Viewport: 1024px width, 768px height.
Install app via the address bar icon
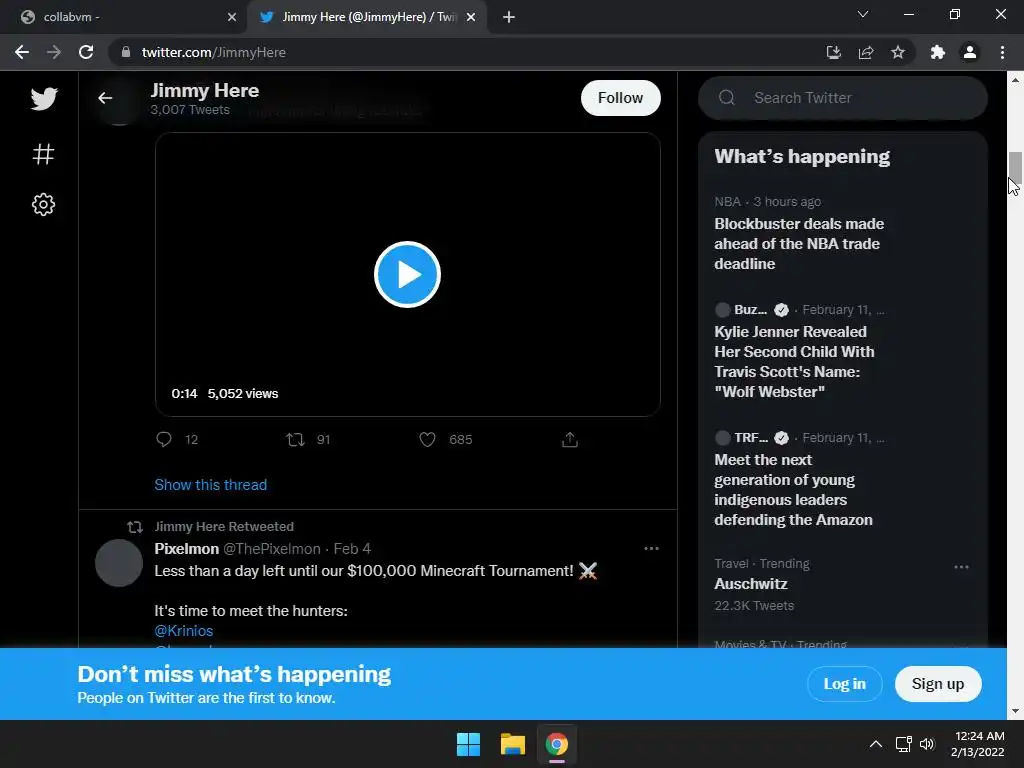coord(833,52)
